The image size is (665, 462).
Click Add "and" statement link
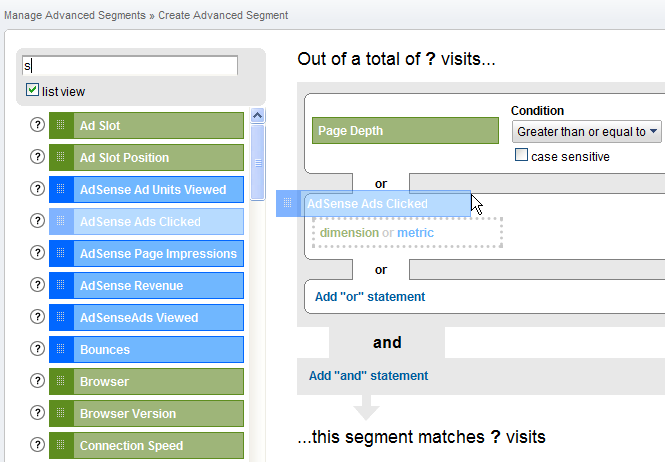pos(369,375)
